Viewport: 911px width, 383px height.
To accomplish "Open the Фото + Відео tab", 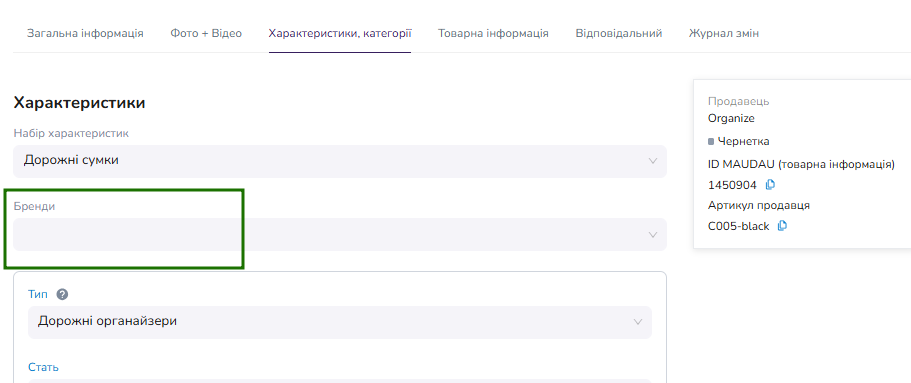I will 206,33.
